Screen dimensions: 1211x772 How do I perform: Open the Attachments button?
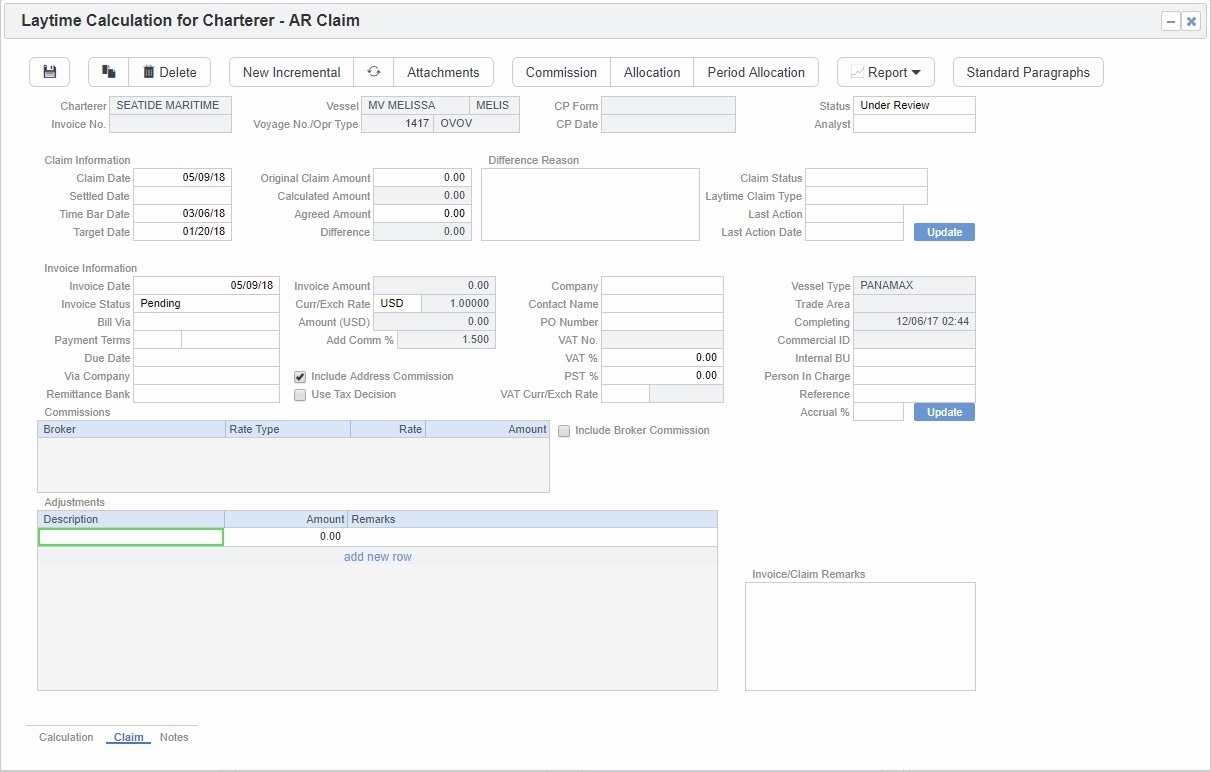(443, 72)
